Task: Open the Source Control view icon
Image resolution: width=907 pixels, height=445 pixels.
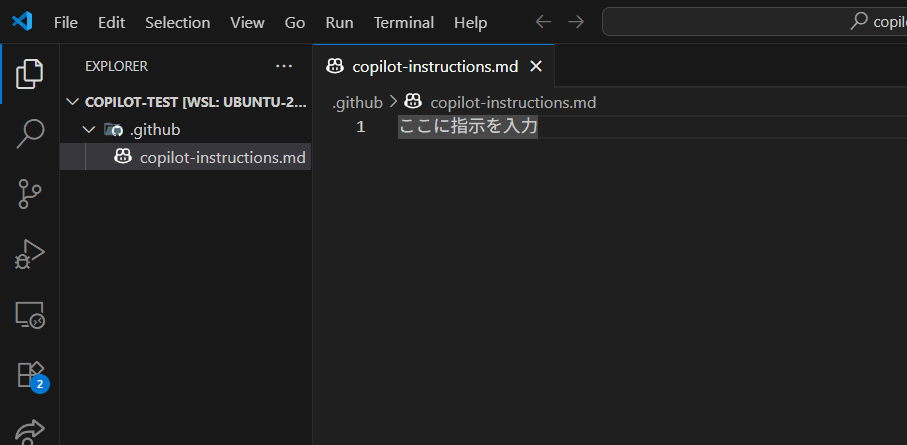Action: coord(30,194)
